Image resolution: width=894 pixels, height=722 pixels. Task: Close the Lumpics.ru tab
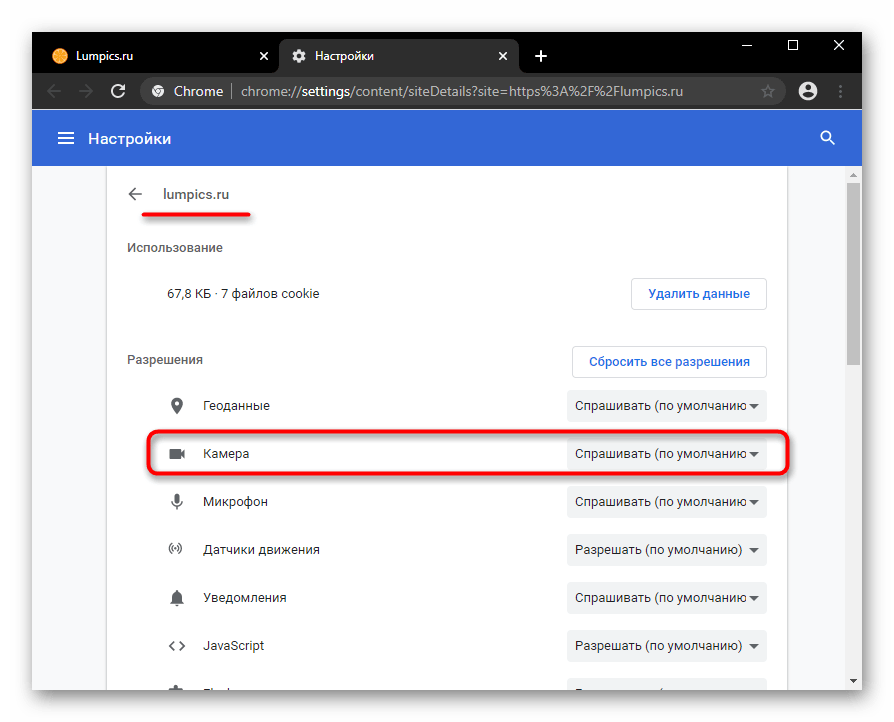[x=264, y=56]
